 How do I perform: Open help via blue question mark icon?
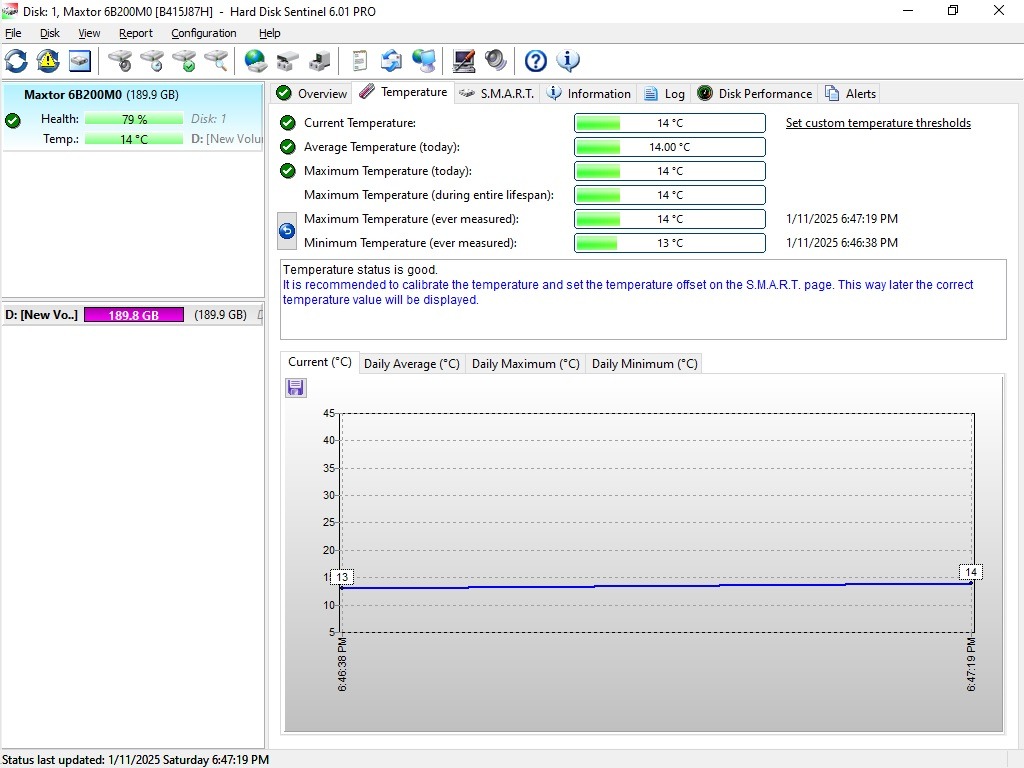pyautogui.click(x=536, y=61)
